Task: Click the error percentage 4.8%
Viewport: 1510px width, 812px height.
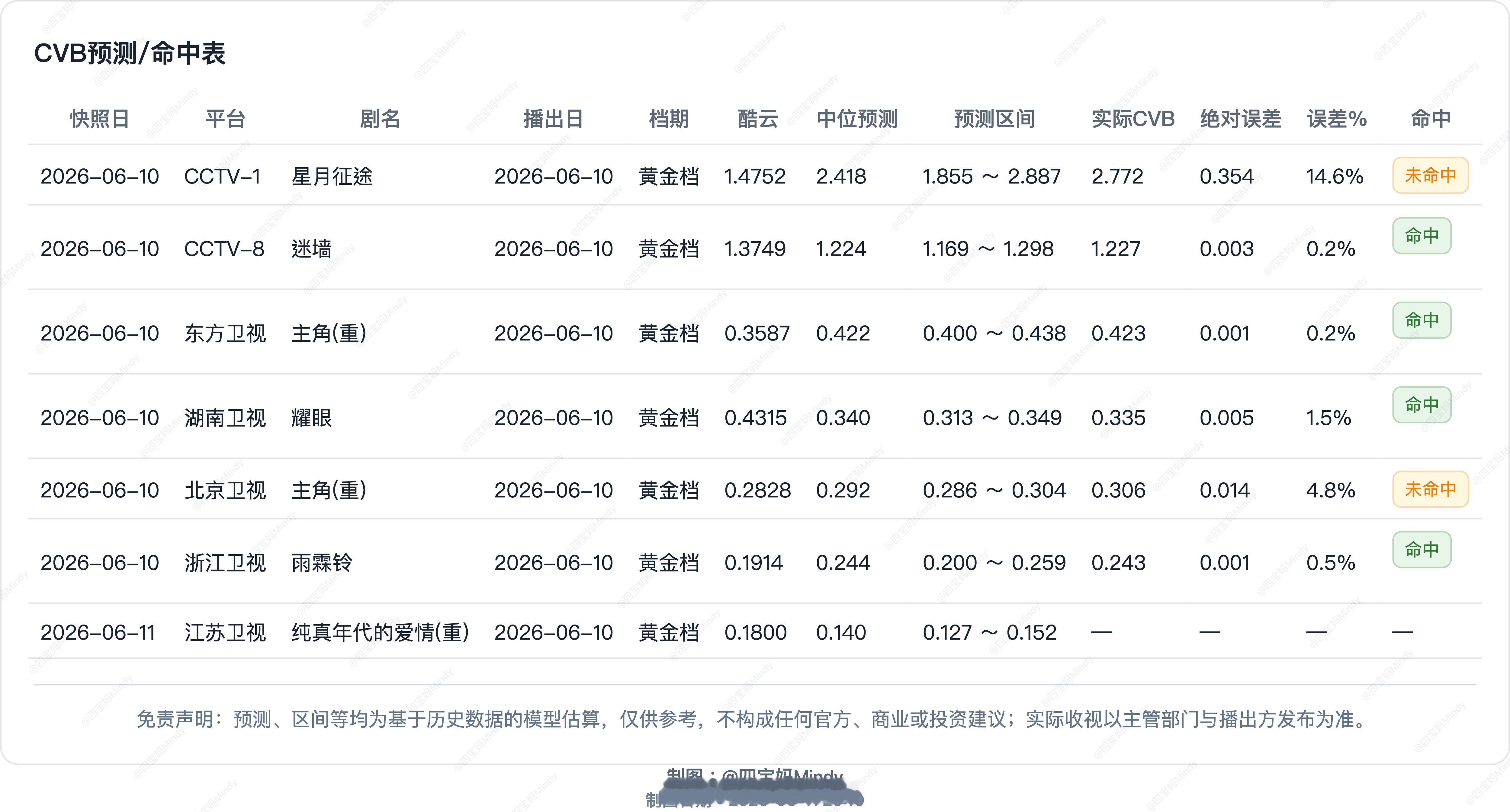Action: (x=1331, y=490)
